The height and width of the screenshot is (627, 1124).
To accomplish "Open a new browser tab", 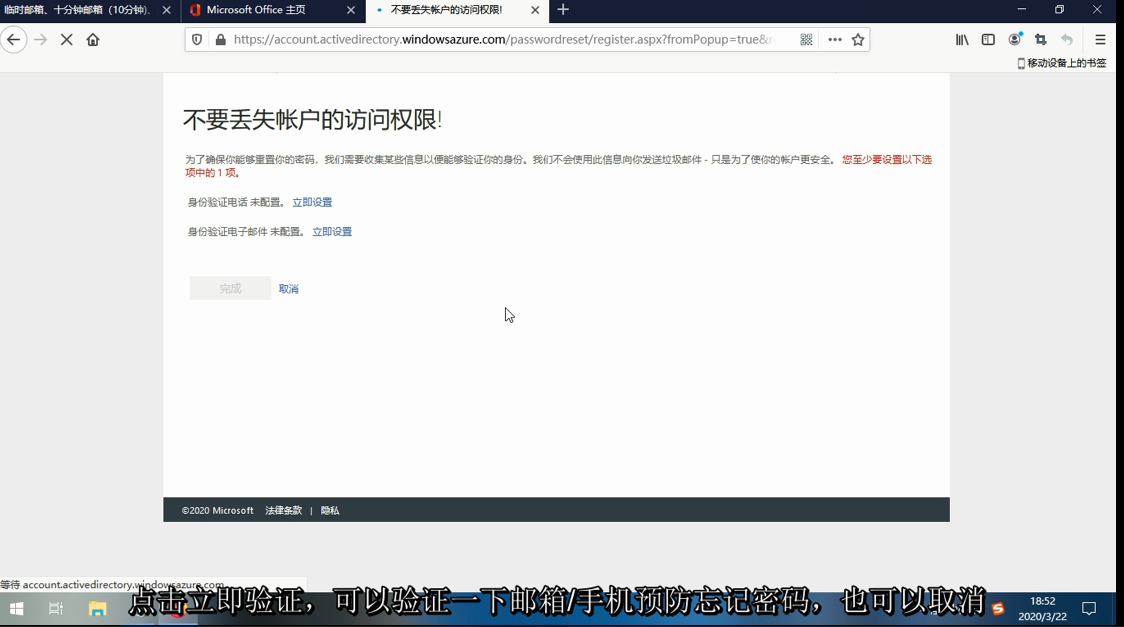I will tap(563, 10).
